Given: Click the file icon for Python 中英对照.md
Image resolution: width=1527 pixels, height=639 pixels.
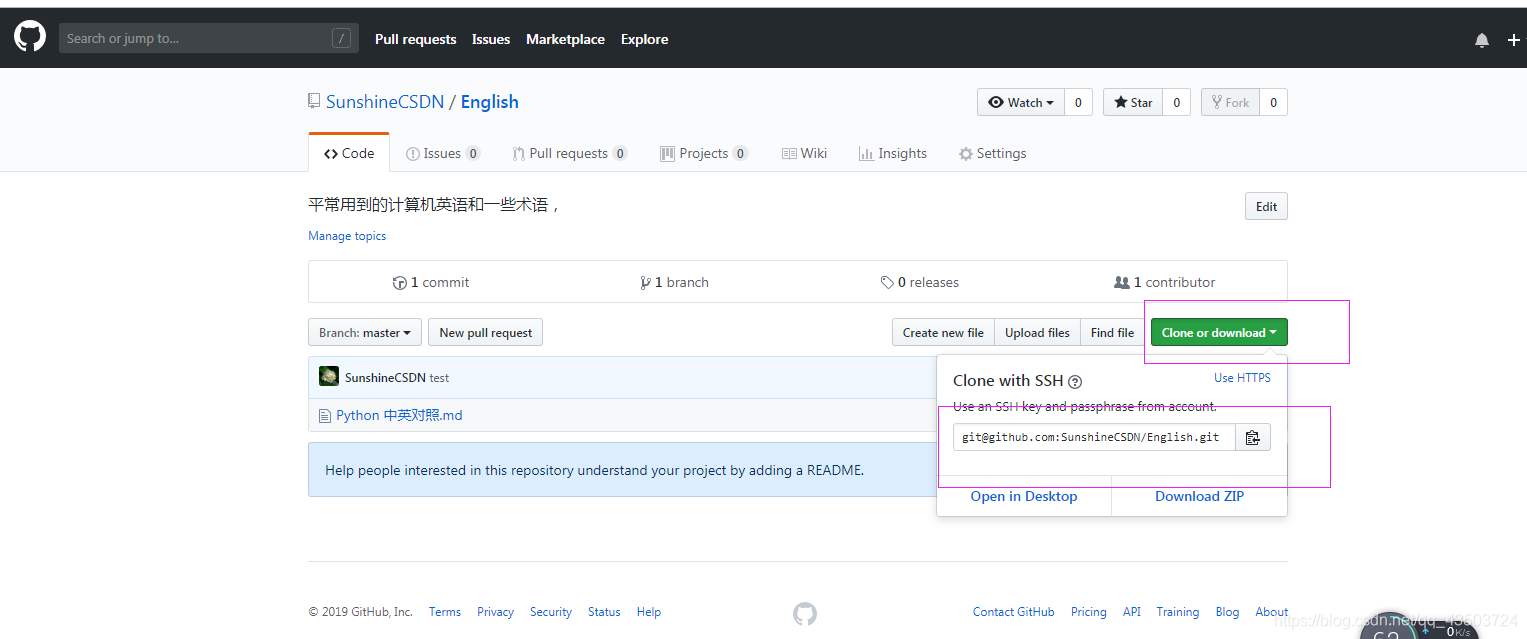Looking at the screenshot, I should pos(324,415).
